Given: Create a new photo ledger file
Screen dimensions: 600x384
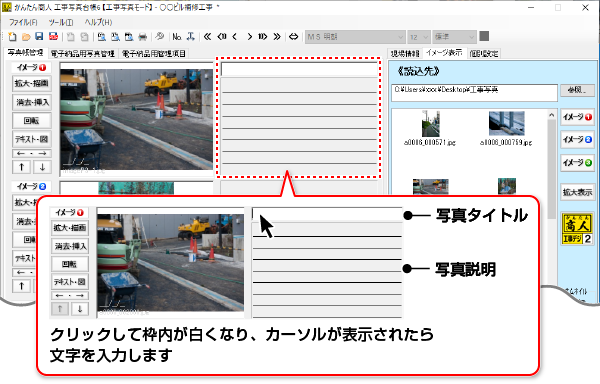Looking at the screenshot, I should tap(12, 37).
